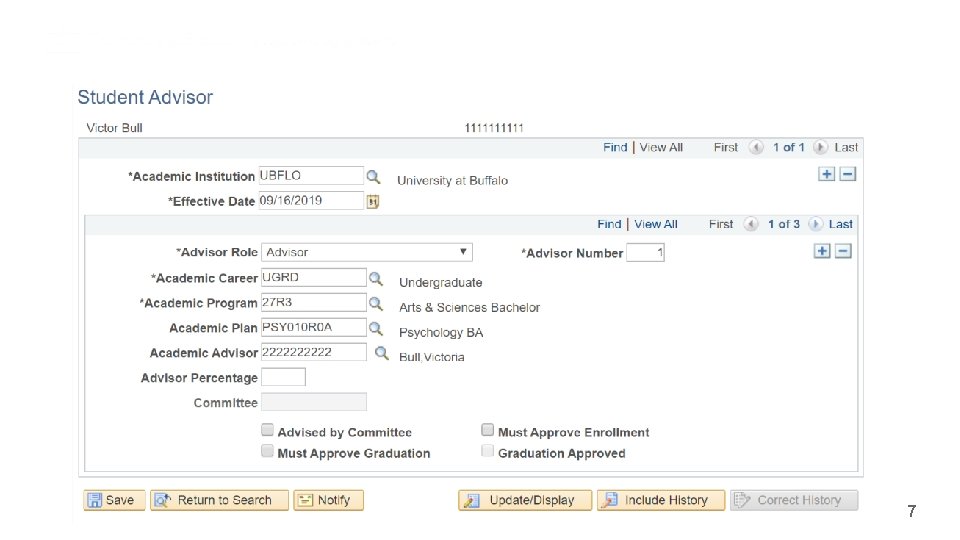Click the Academic Institution lookup magnifier
960x540 pixels.
(x=373, y=176)
